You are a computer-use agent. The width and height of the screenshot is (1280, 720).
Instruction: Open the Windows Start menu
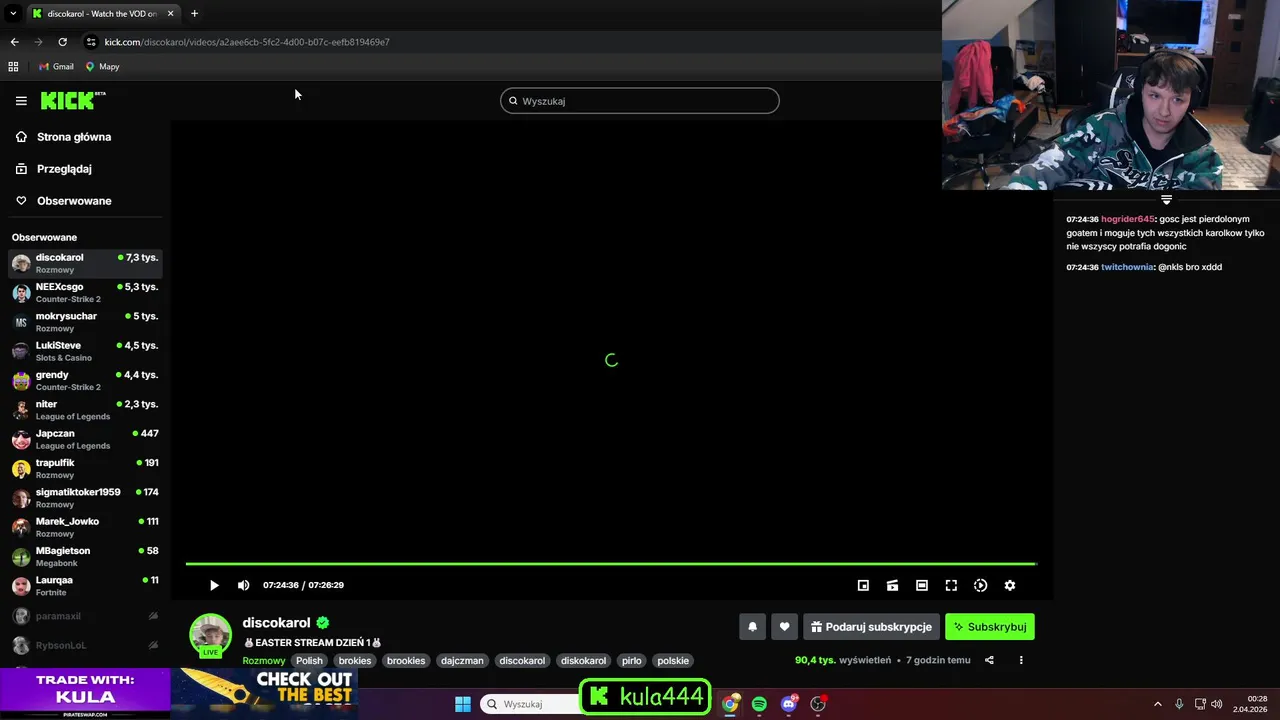pyautogui.click(x=463, y=704)
